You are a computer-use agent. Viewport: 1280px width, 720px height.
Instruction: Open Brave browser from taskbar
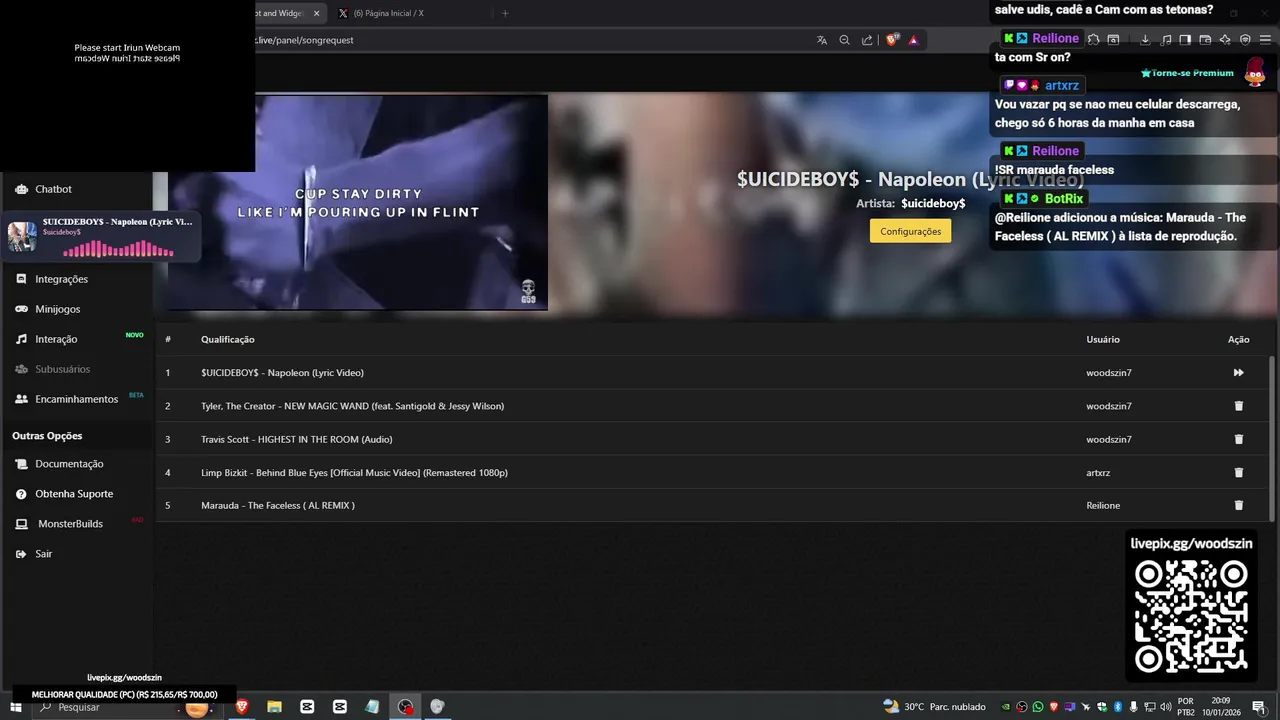(241, 707)
